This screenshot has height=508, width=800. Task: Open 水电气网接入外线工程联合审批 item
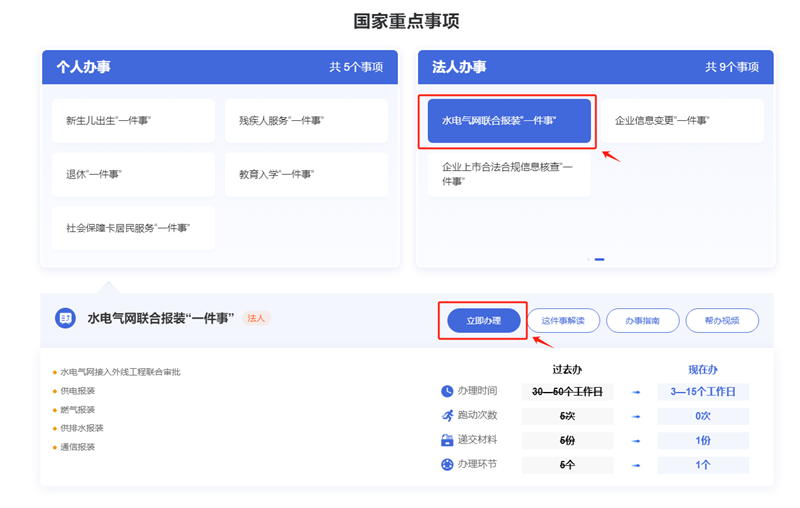coord(120,372)
